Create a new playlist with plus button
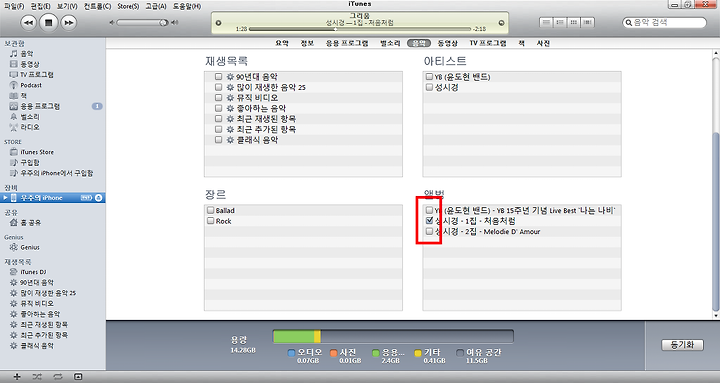This screenshot has height=383, width=720. 17,377
